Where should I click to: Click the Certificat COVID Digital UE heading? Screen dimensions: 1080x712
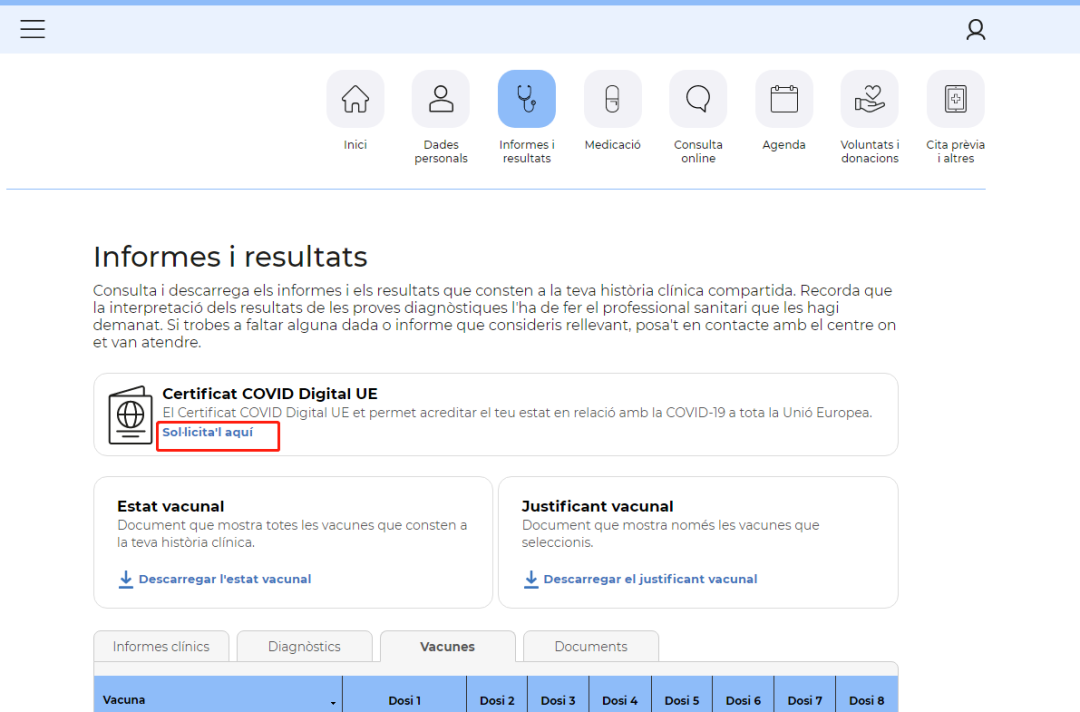click(270, 394)
